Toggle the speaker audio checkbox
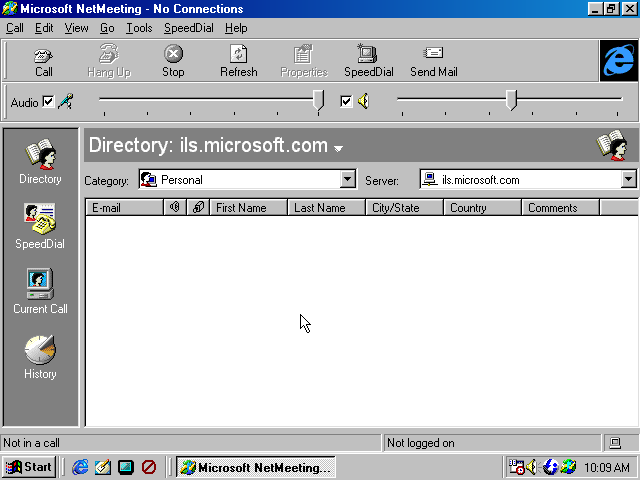The image size is (640, 480). tap(346, 101)
